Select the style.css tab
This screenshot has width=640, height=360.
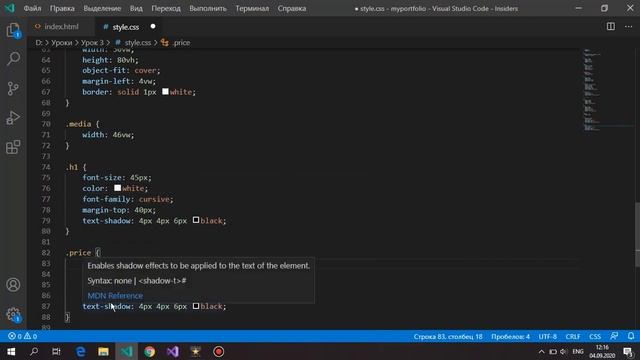click(125, 27)
